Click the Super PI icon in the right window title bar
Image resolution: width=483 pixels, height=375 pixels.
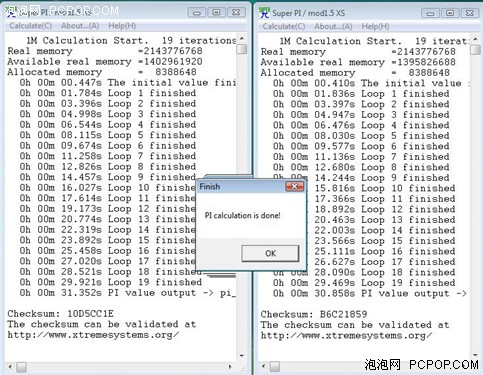[265, 13]
